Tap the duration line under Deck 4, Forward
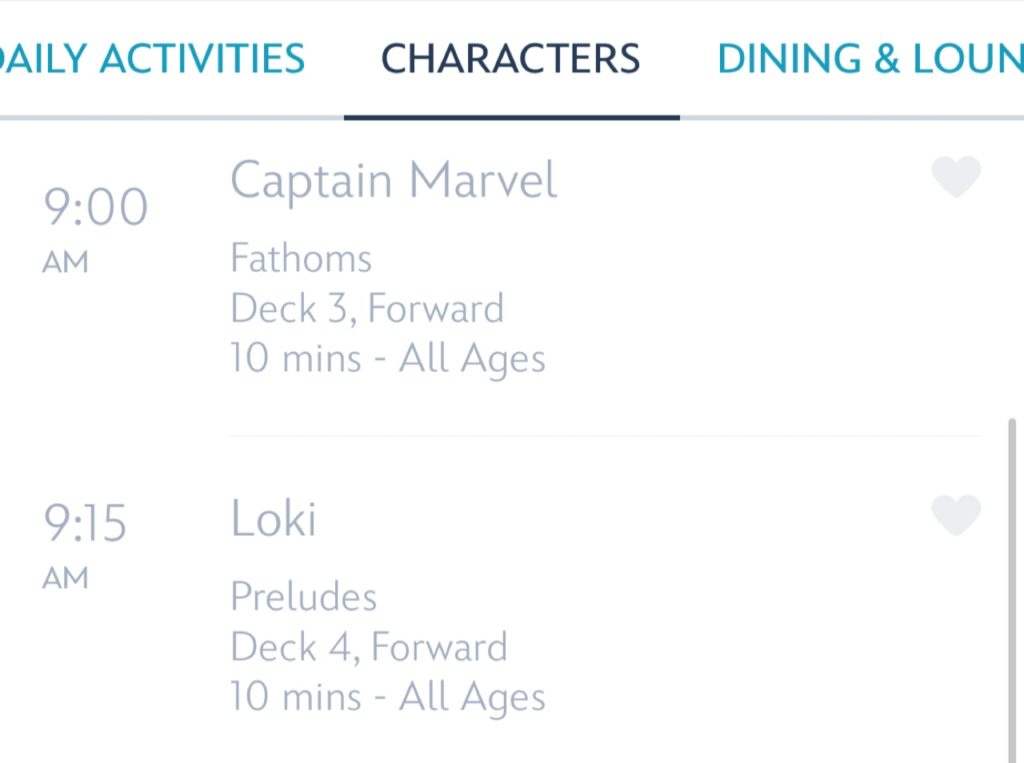The image size is (1024, 763). [x=388, y=696]
